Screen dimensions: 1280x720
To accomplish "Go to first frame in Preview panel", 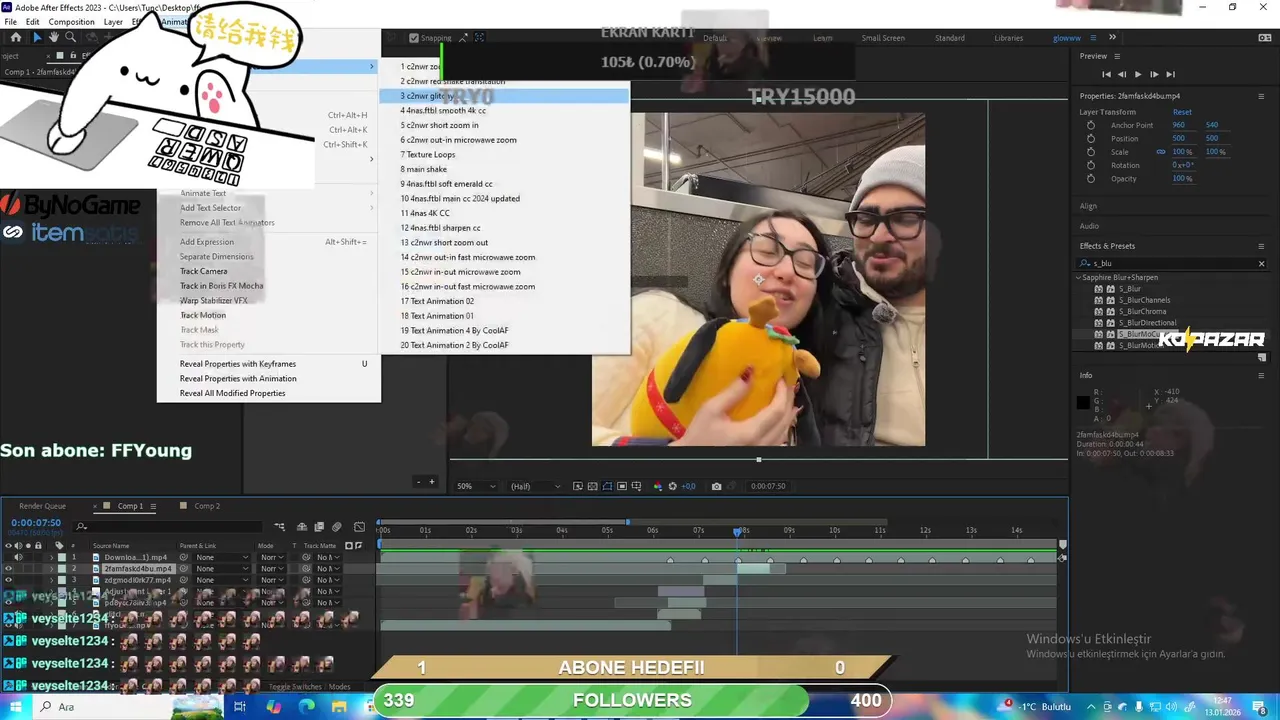I will (x=1106, y=74).
